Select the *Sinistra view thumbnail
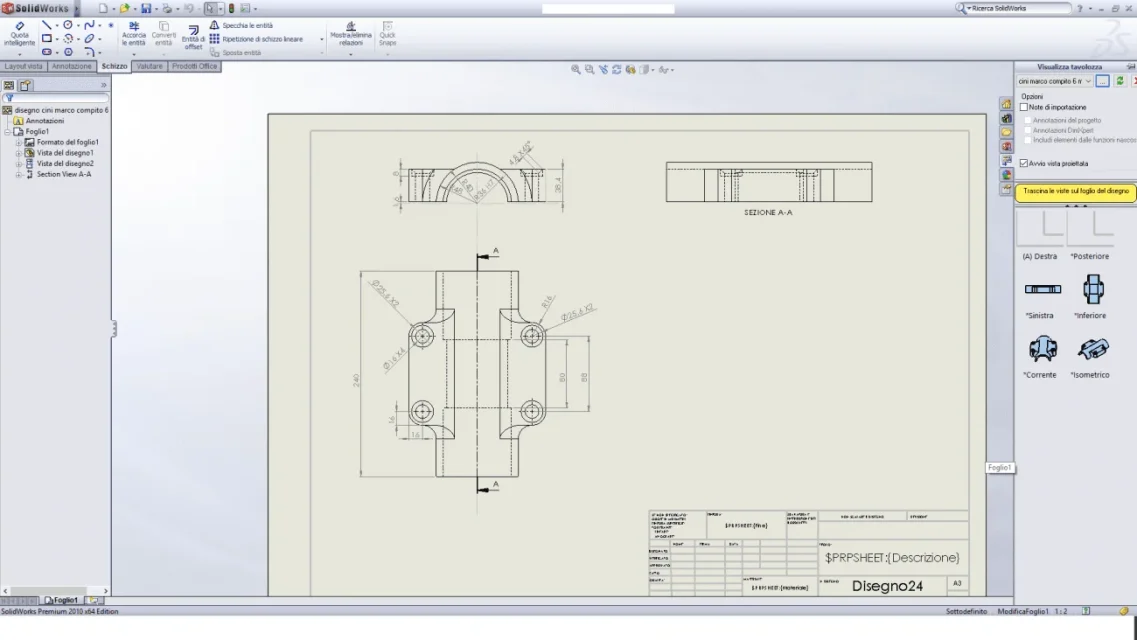Screen dimensions: 1137x640 1042,289
